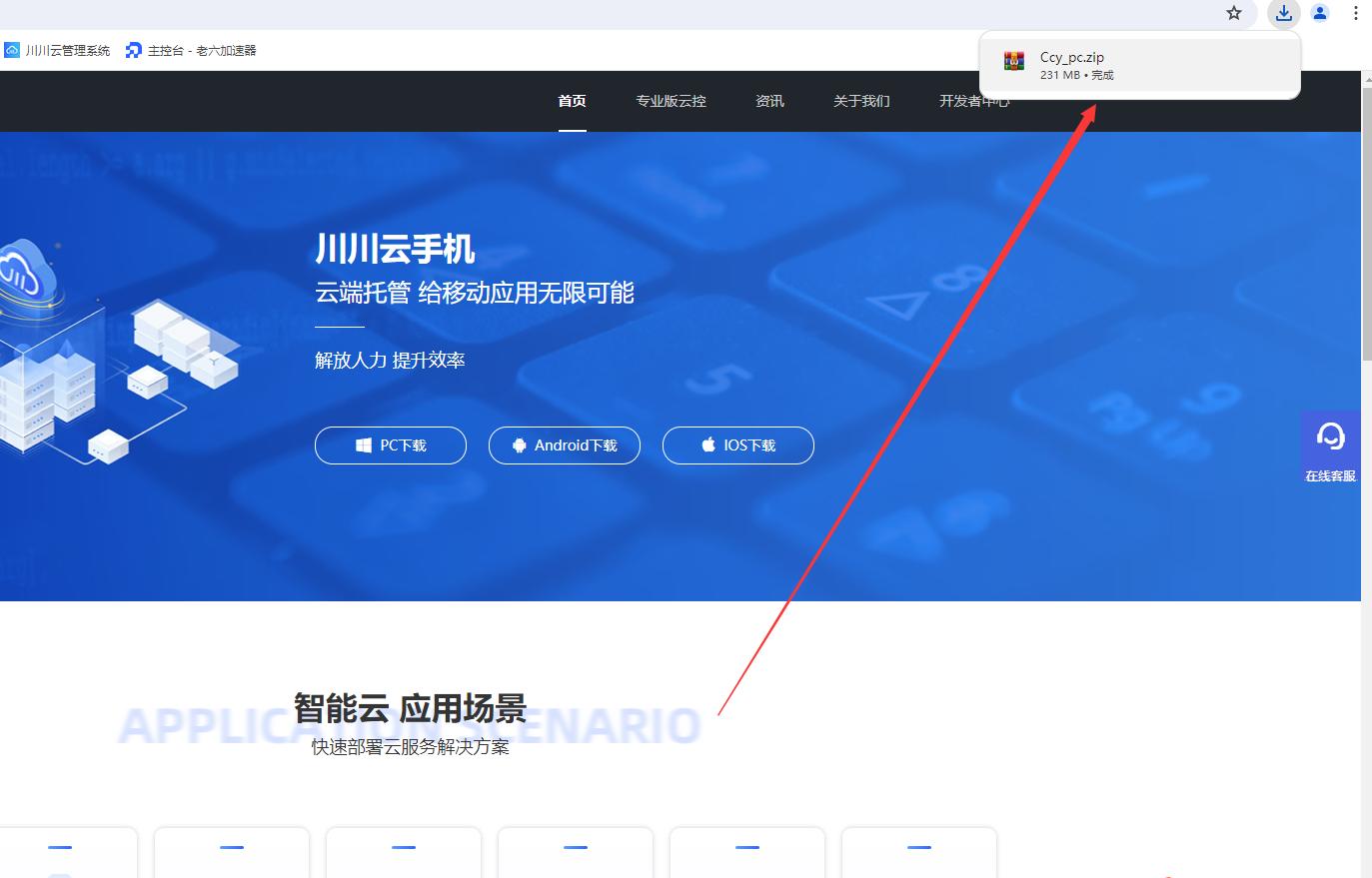Click the scrollbar up arrow
Image resolution: width=1372 pixels, height=878 pixels.
1366,78
